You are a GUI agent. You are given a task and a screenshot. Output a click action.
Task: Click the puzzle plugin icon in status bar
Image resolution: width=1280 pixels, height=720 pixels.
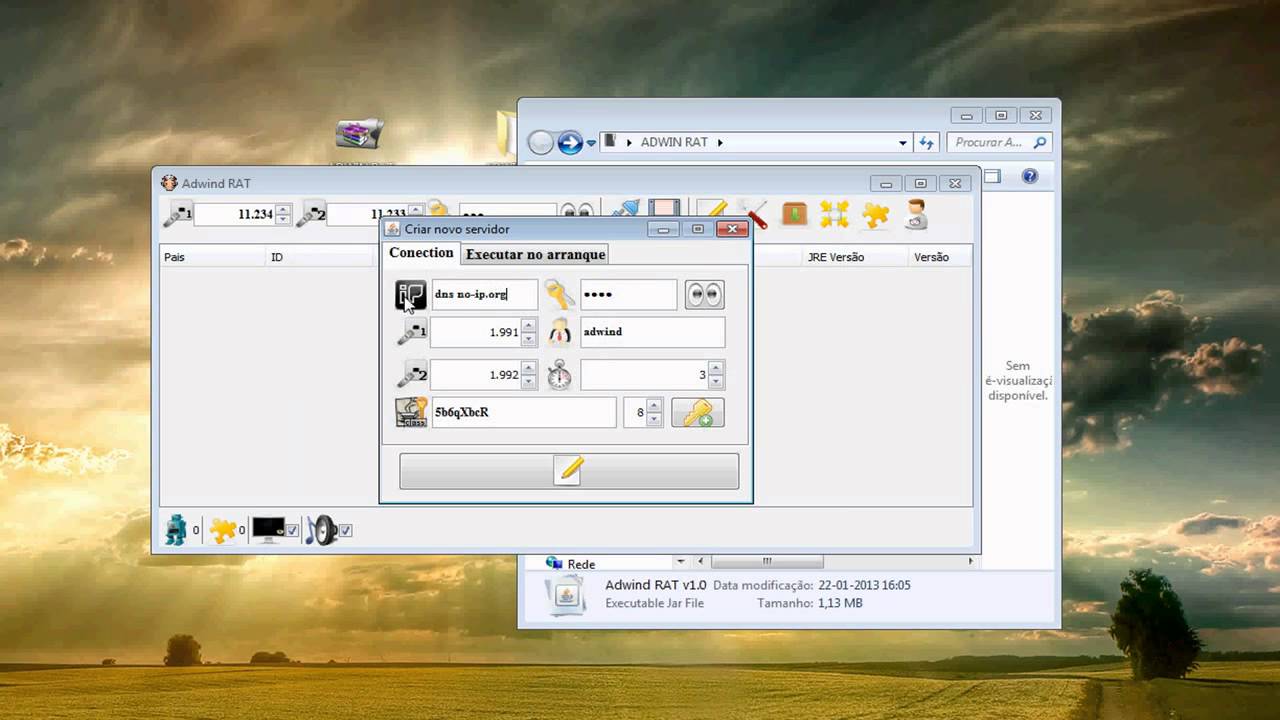pos(222,530)
